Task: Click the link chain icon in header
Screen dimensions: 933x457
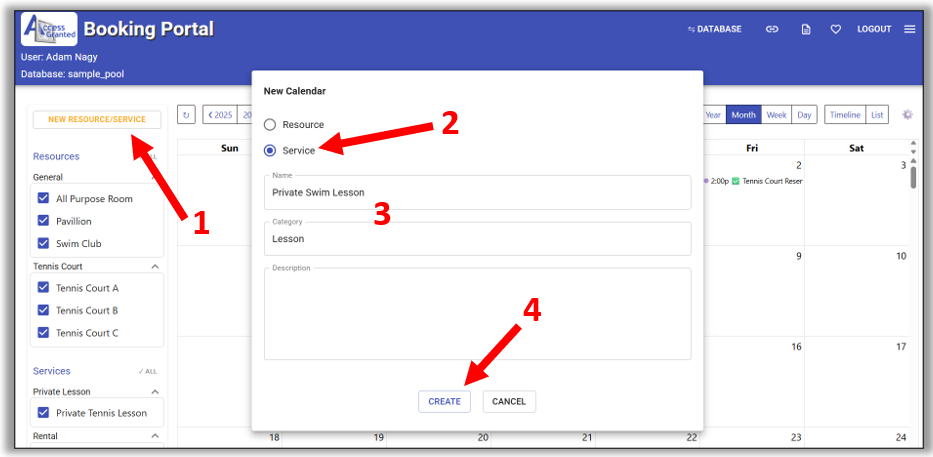Action: coord(772,30)
